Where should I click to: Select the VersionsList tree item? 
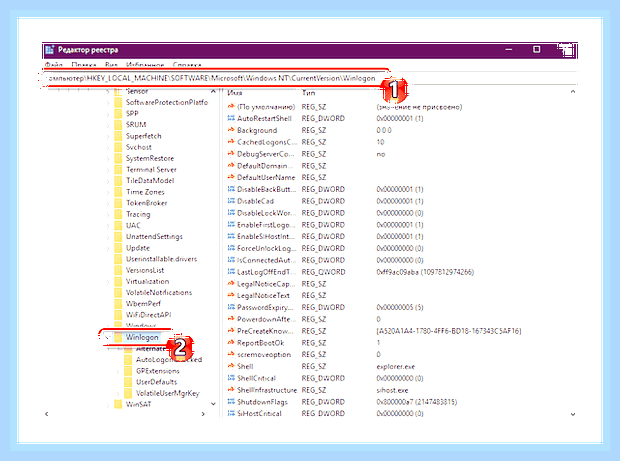pyautogui.click(x=145, y=270)
